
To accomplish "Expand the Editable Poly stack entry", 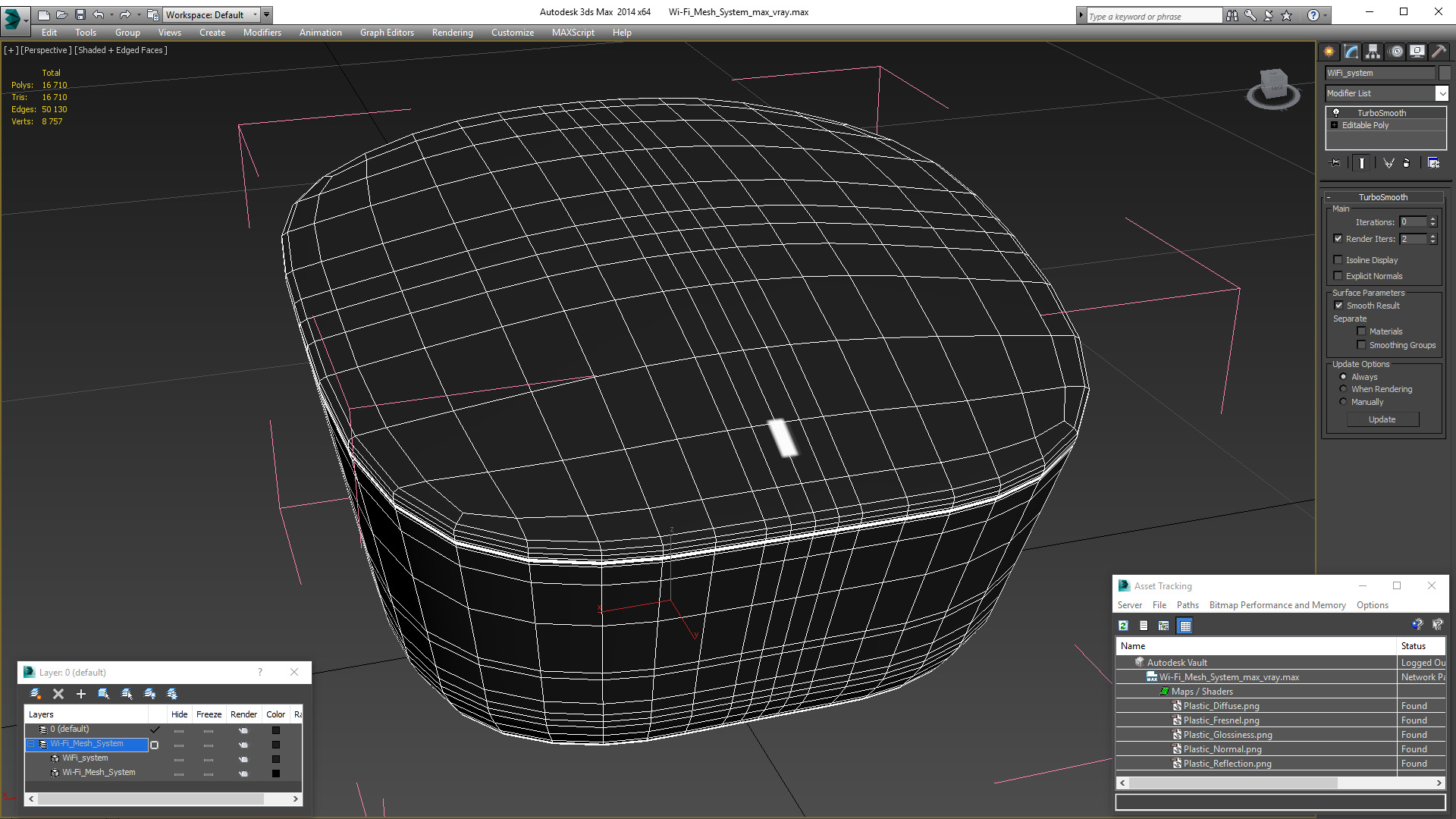I will pyautogui.click(x=1335, y=125).
